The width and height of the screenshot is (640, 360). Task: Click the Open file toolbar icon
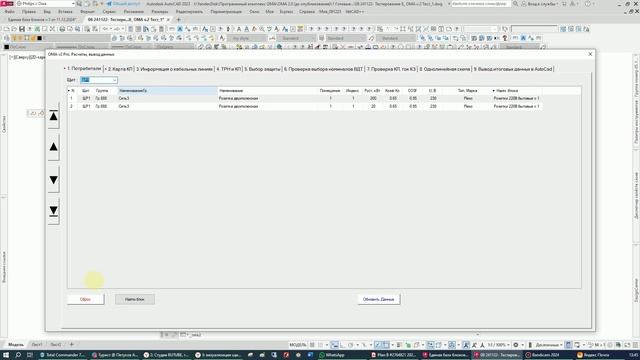(14, 29)
